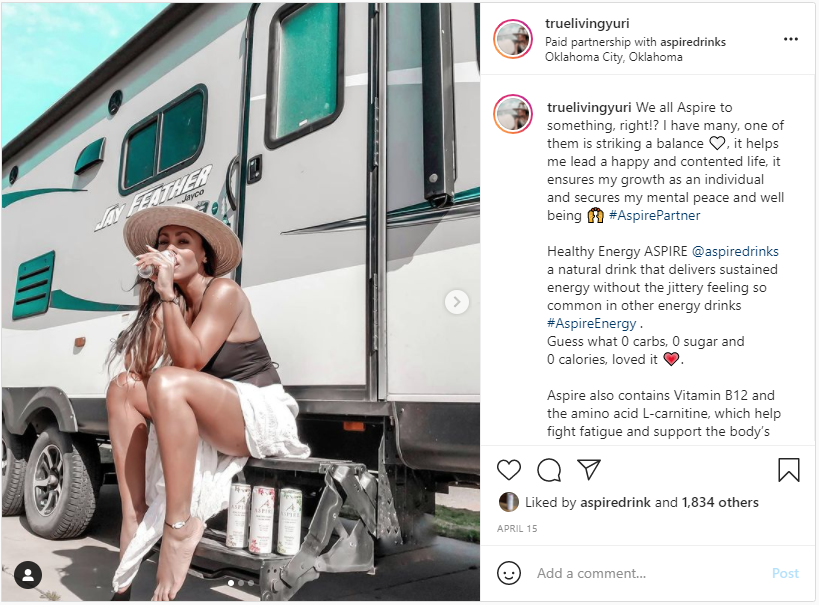Open comments via the speech bubble icon
819x605 pixels.
pyautogui.click(x=549, y=469)
